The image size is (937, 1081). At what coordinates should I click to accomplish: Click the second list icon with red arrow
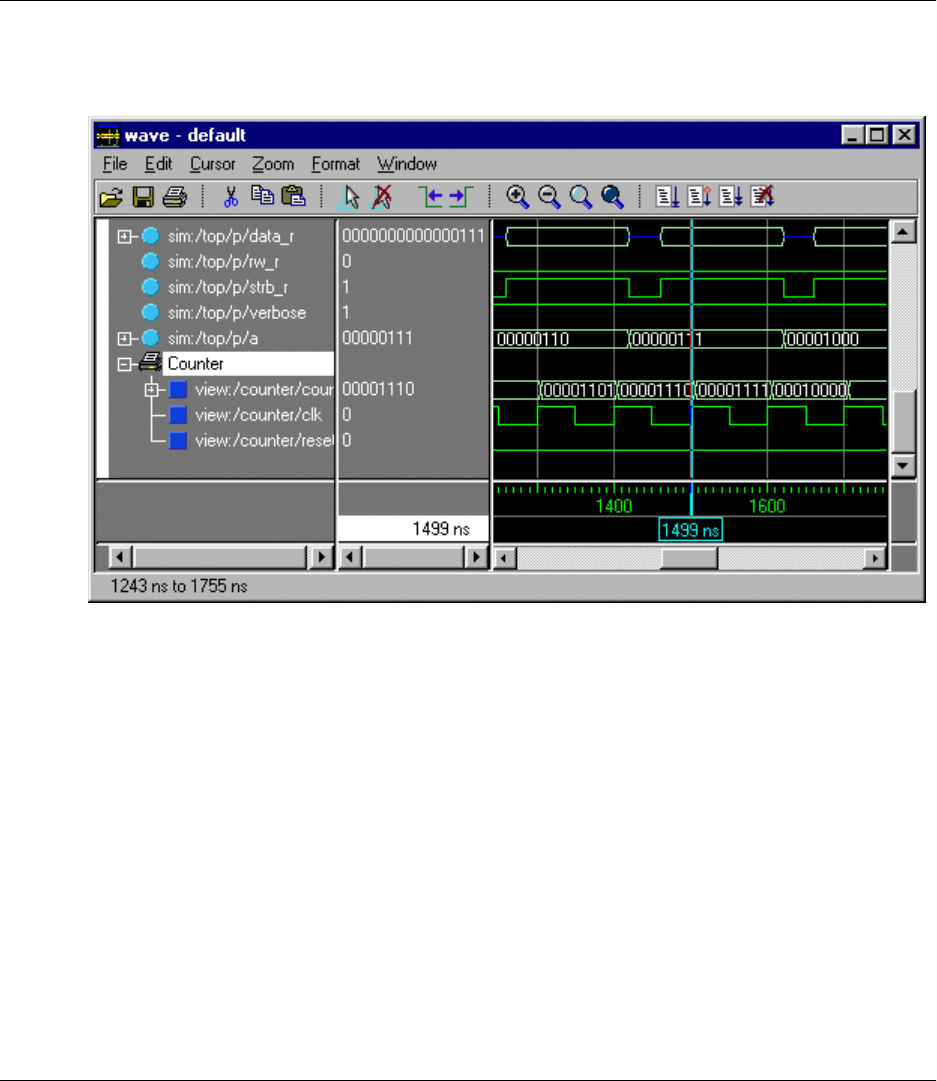pos(699,197)
